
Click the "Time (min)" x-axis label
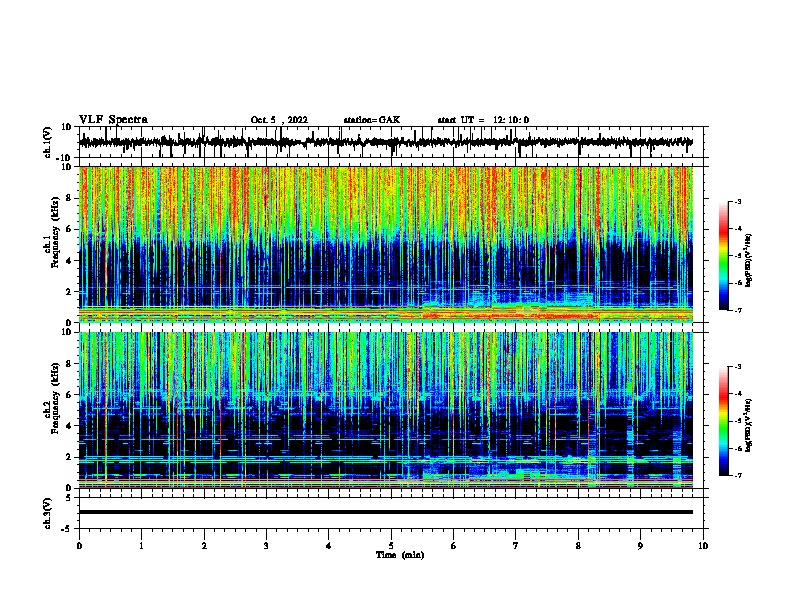[400, 555]
